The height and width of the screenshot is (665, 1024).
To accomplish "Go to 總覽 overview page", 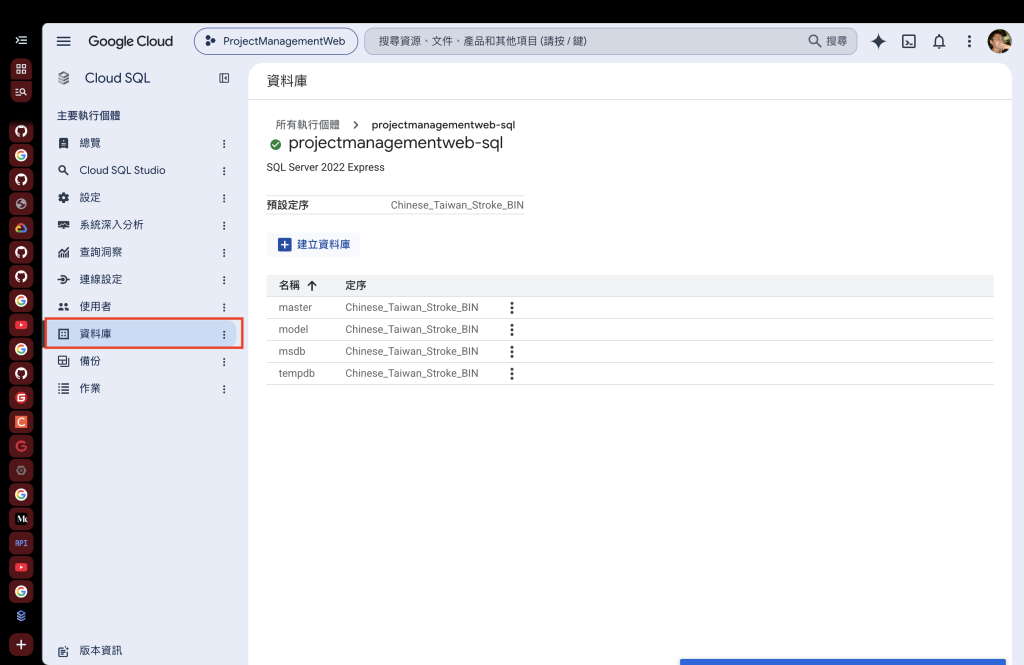I will 90,143.
